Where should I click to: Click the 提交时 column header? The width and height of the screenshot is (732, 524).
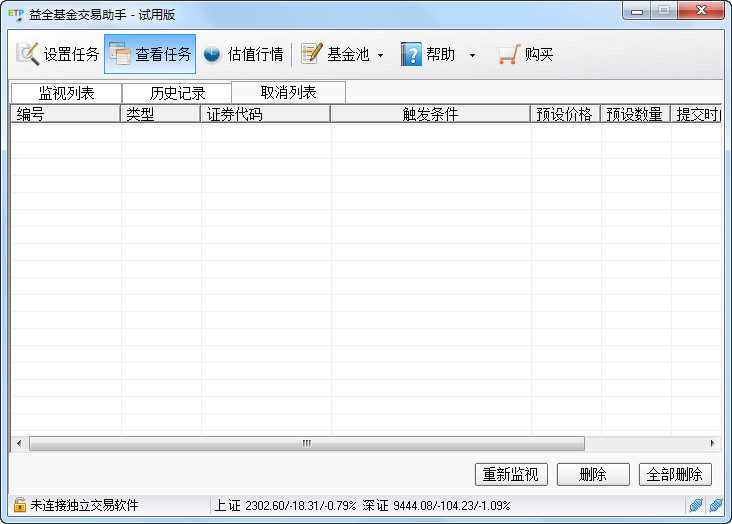pyautogui.click(x=696, y=114)
